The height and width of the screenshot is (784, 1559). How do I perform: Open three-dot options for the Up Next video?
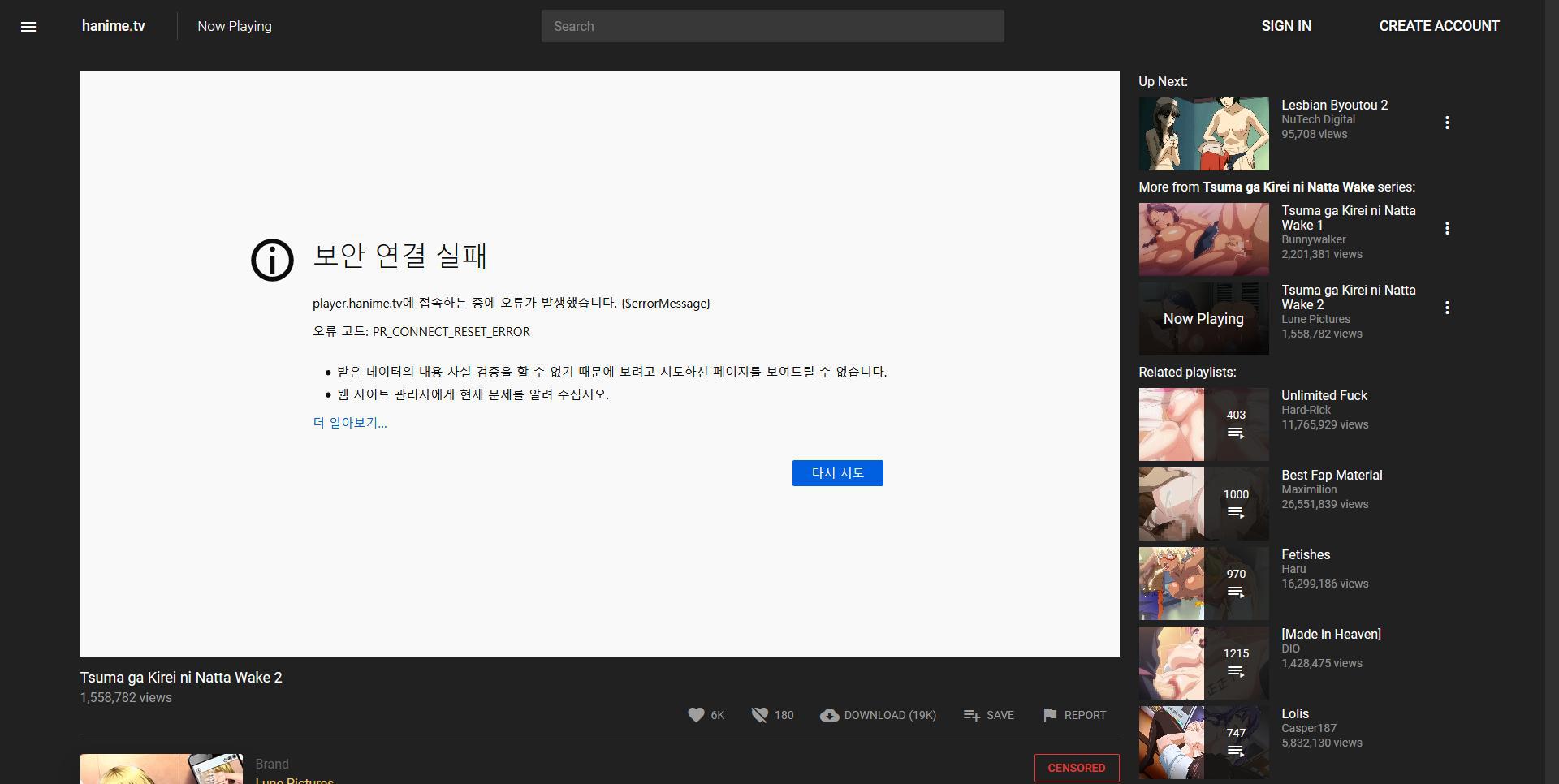tap(1447, 123)
